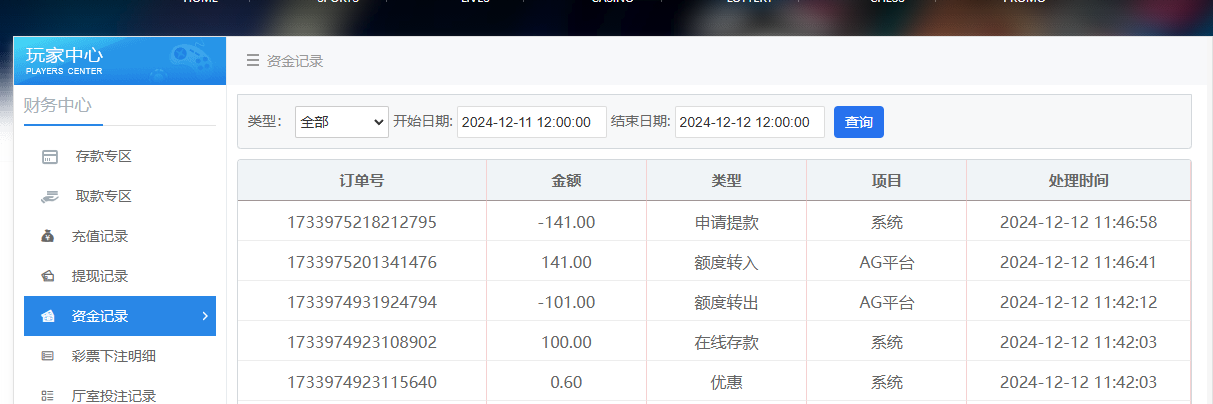The height and width of the screenshot is (404, 1213).
Task: Click the 结束日期 date field
Action: point(750,122)
